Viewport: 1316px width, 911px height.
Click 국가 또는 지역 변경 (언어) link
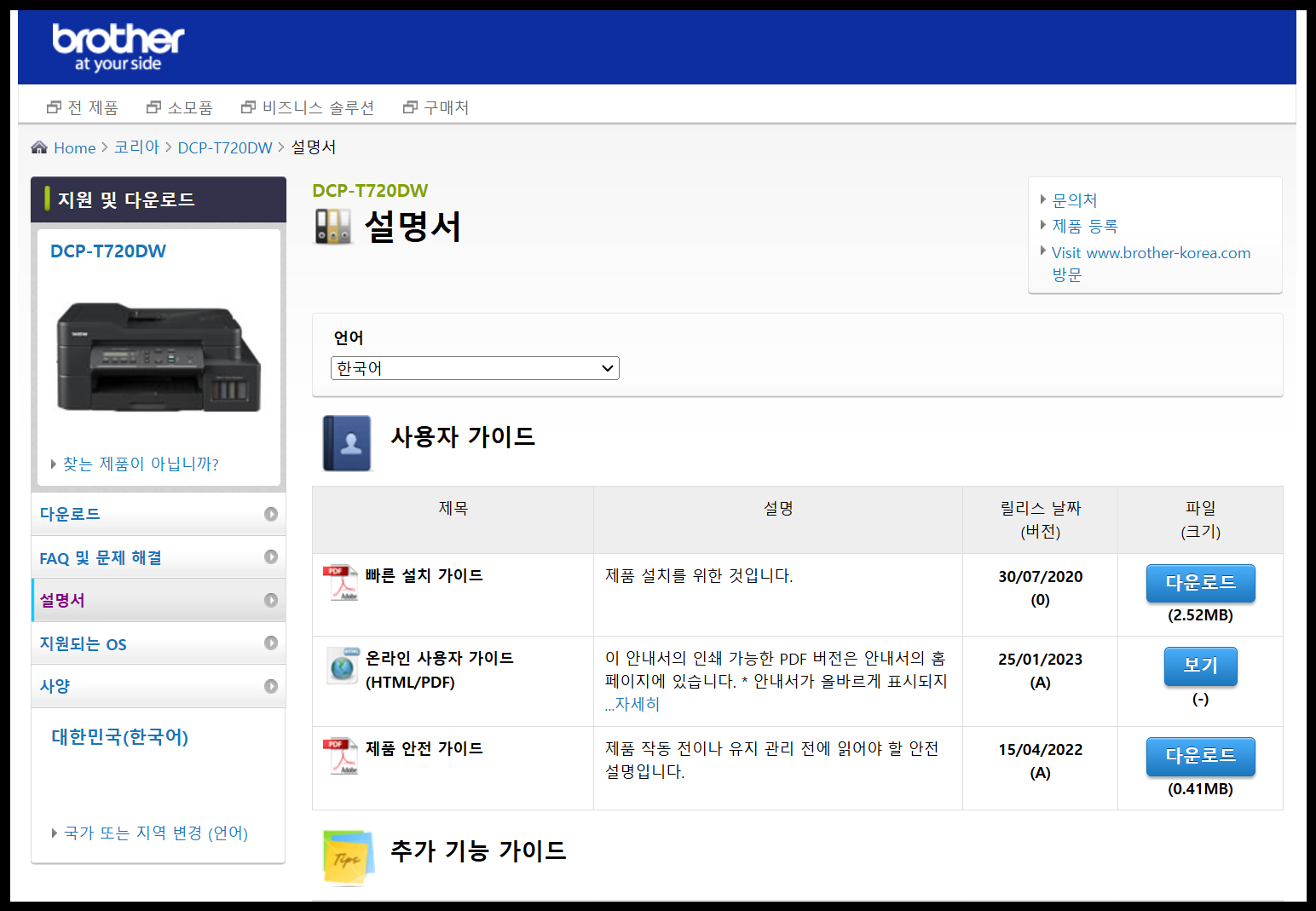[x=156, y=833]
